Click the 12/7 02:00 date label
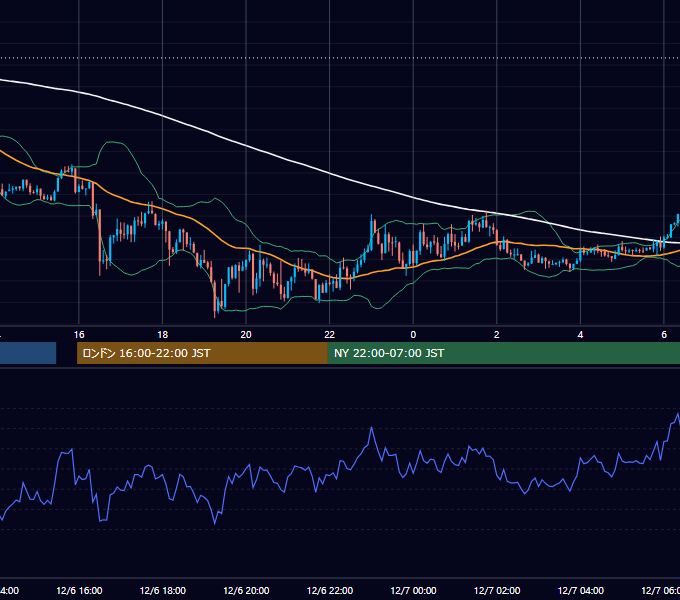Viewport: 680px width, 600px height. [x=497, y=590]
